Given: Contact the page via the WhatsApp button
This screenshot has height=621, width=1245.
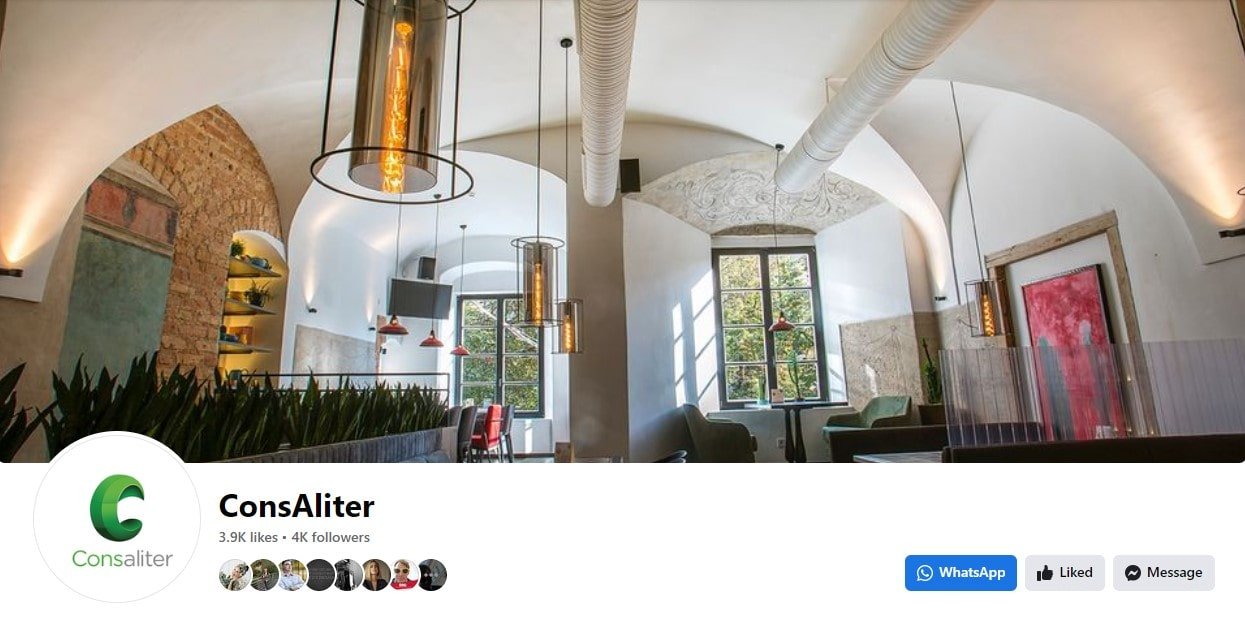Looking at the screenshot, I should 961,573.
